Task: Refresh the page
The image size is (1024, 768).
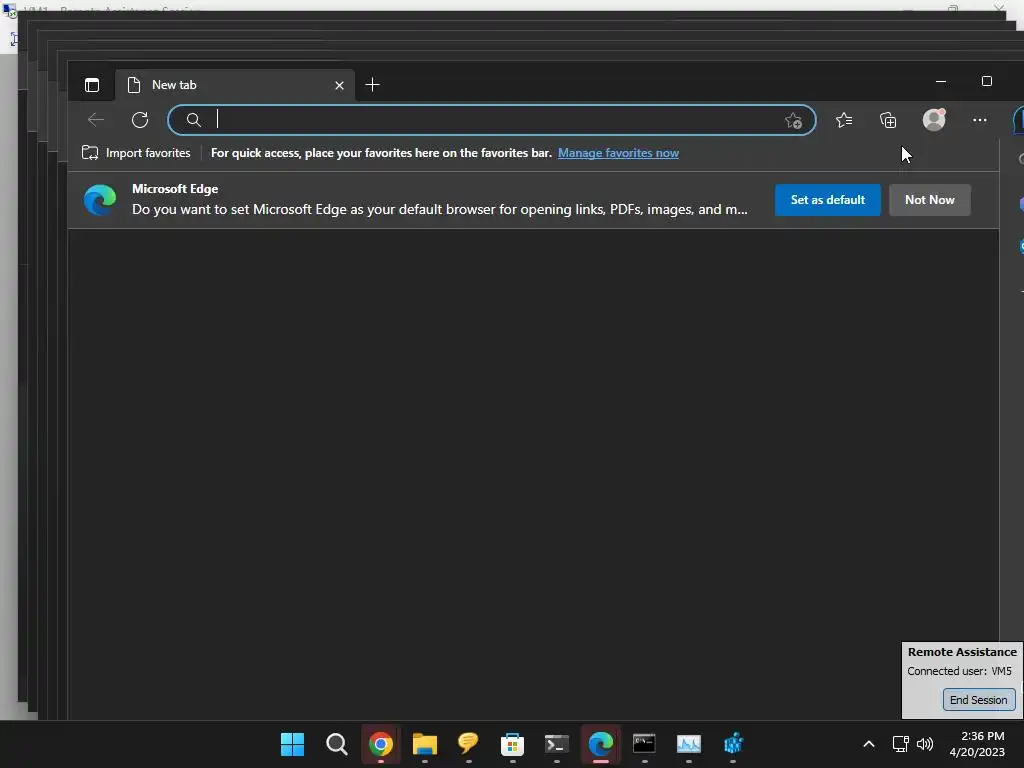Action: (x=140, y=120)
